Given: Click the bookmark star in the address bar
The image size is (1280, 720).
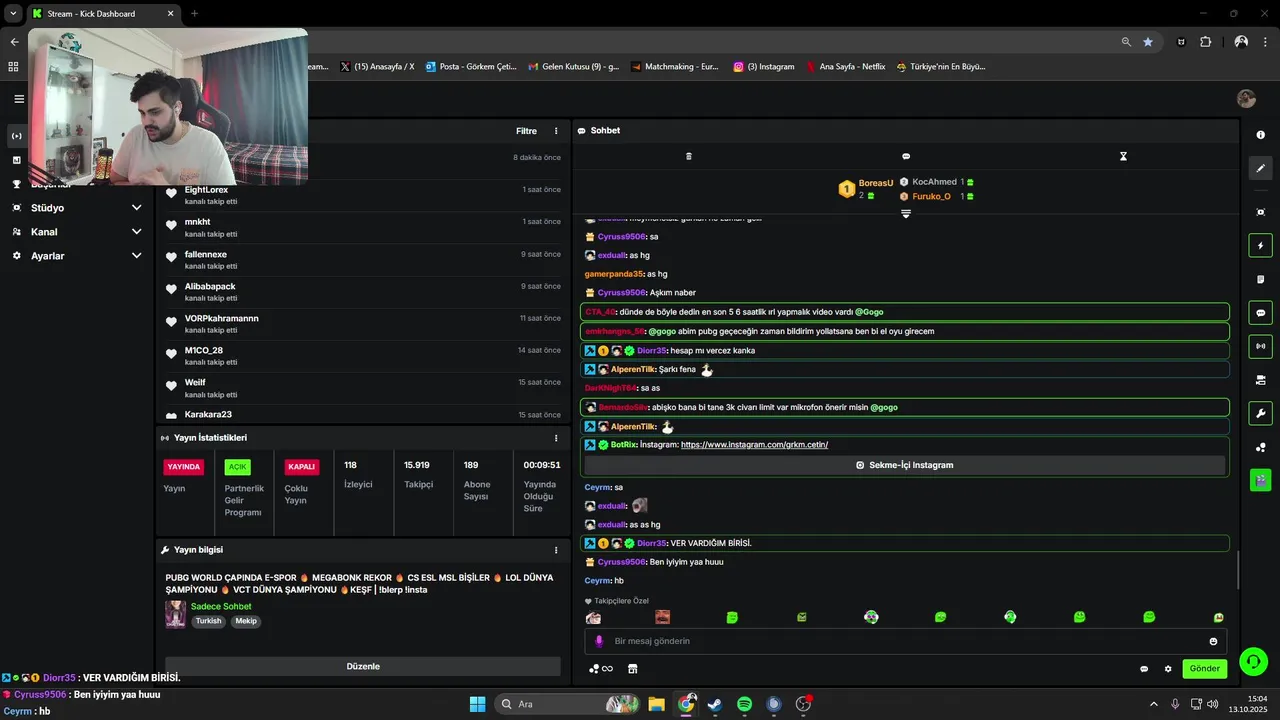Looking at the screenshot, I should 1148,42.
